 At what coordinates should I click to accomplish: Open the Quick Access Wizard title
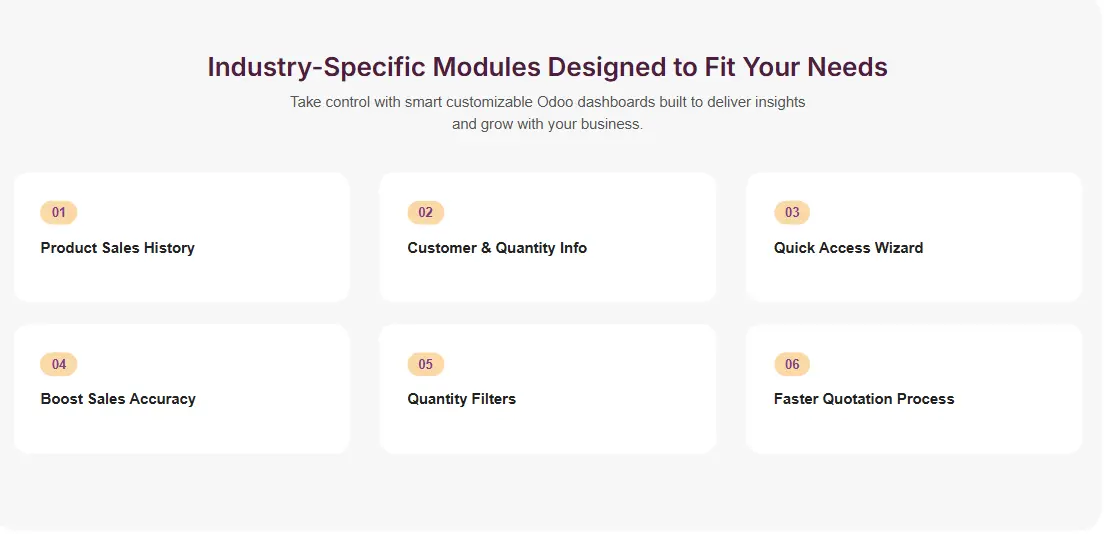[848, 248]
